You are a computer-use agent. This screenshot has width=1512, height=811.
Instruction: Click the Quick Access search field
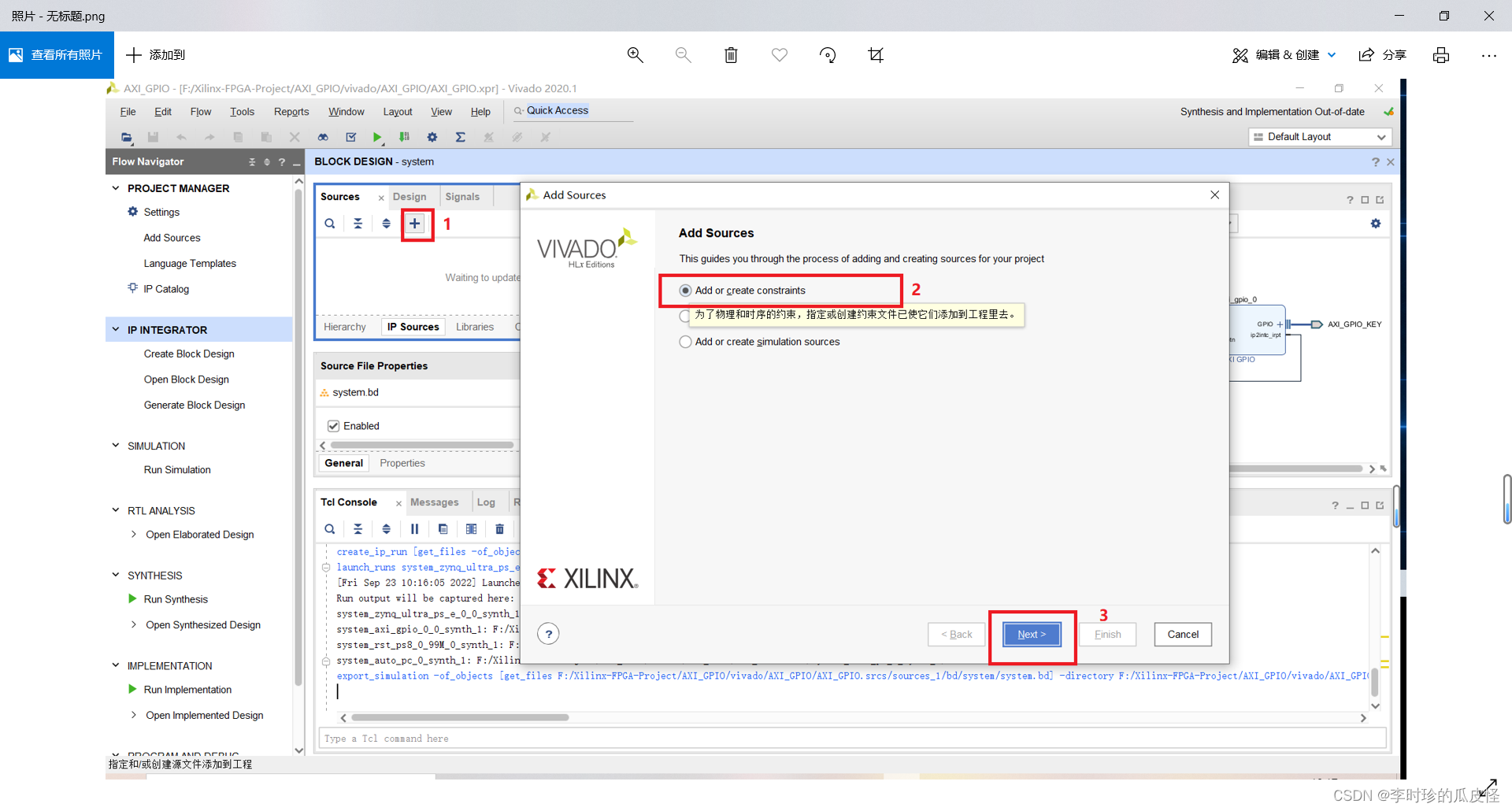pyautogui.click(x=572, y=111)
